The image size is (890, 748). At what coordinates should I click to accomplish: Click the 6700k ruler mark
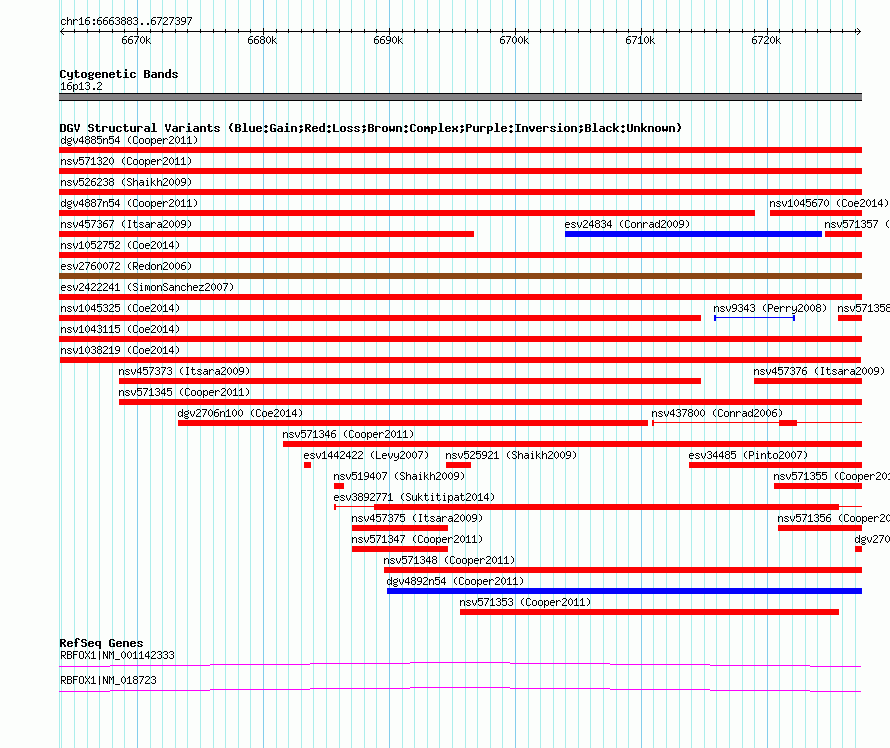pos(514,40)
